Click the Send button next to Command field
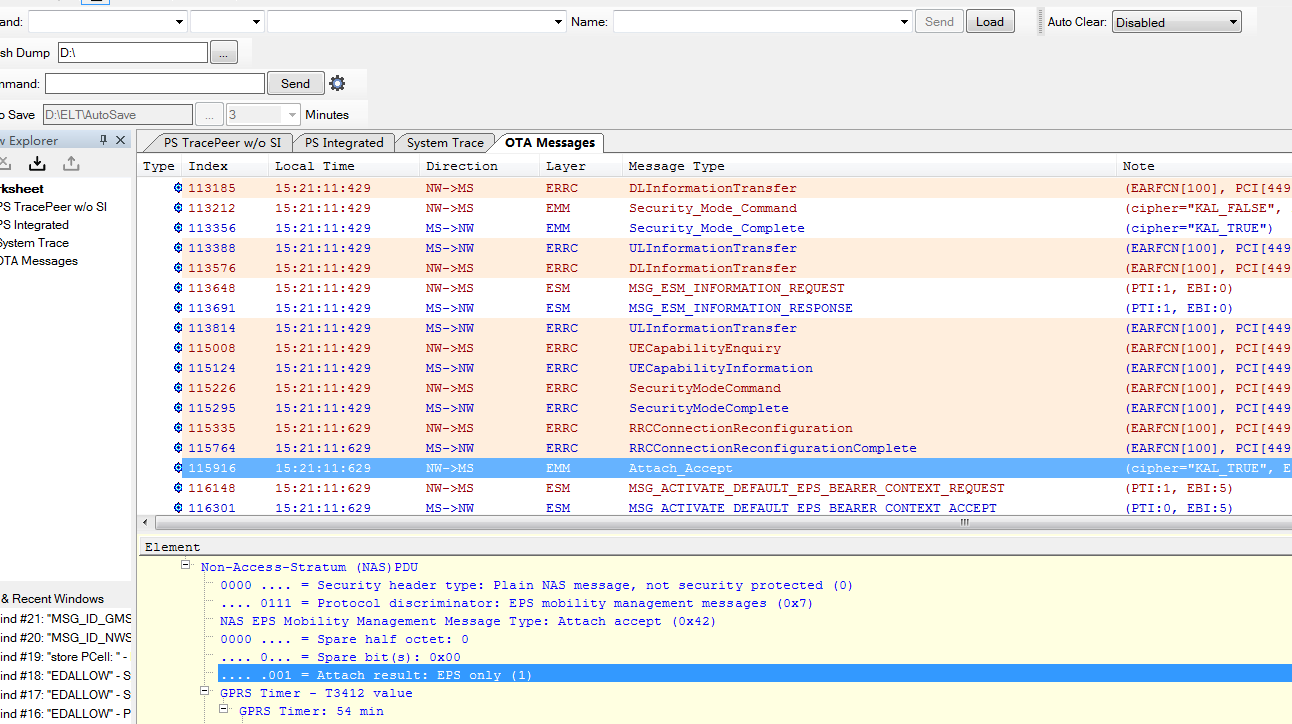The image size is (1292, 724). [293, 82]
